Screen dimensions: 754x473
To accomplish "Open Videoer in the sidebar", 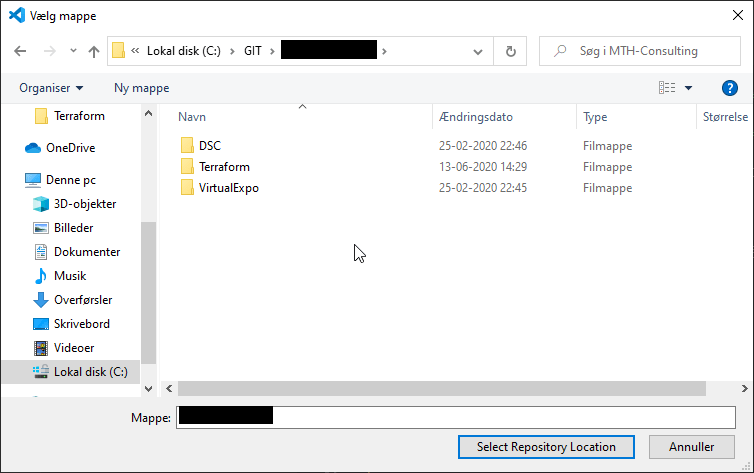I will [74, 348].
